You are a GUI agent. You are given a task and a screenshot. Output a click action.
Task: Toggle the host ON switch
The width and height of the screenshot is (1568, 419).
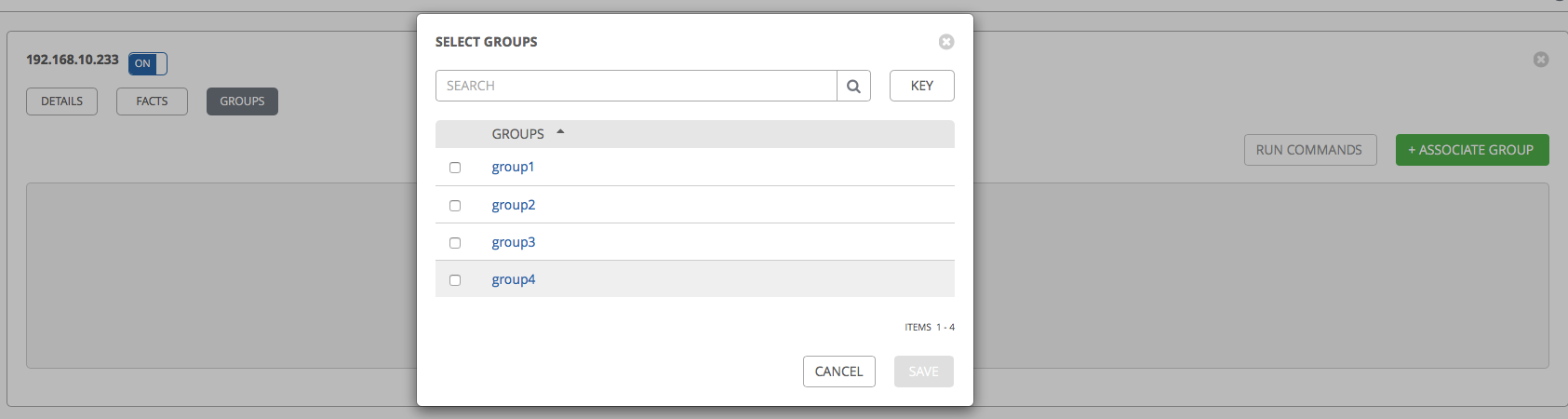[x=148, y=63]
